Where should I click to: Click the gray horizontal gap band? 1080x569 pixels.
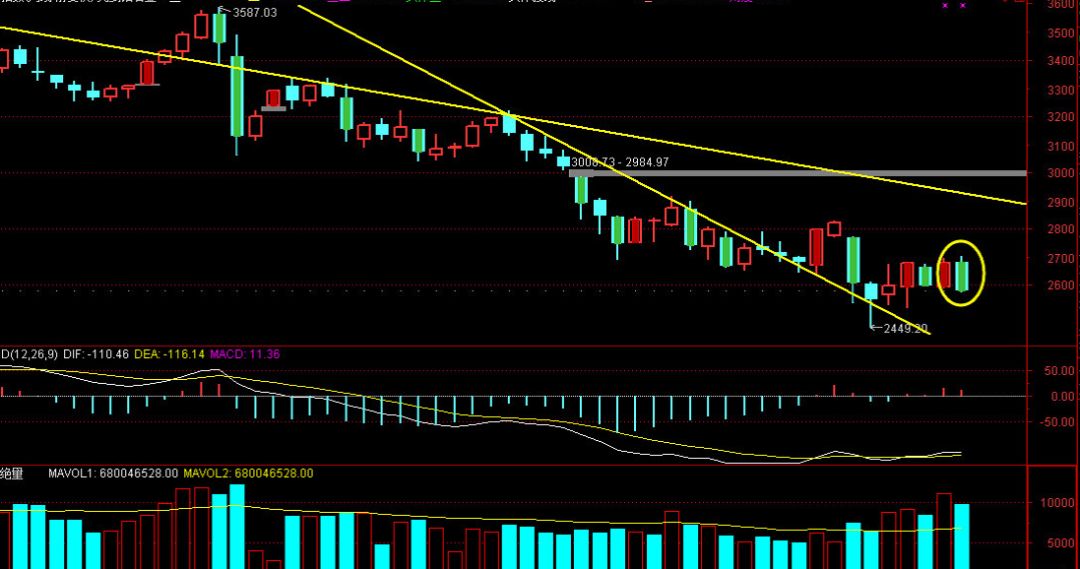800,173
